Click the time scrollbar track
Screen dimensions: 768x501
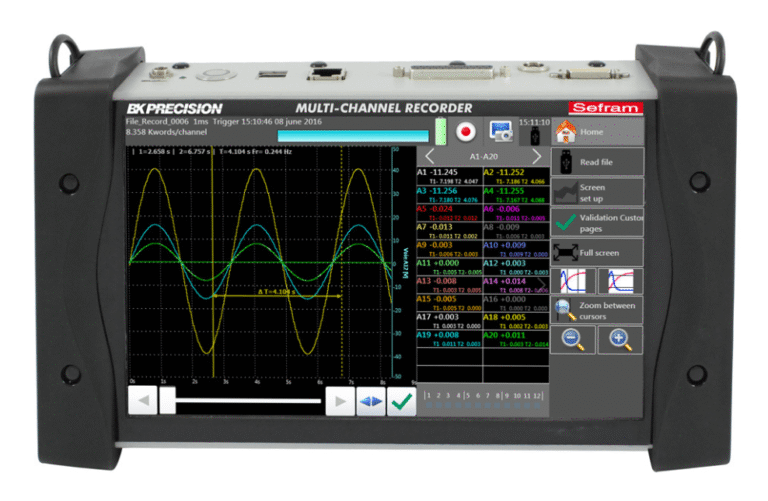pyautogui.click(x=248, y=401)
